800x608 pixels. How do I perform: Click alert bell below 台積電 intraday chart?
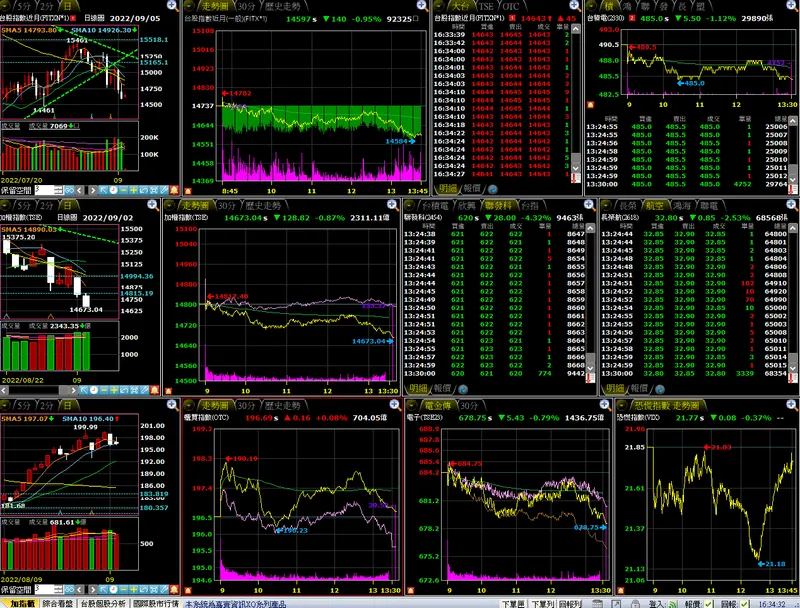590,105
